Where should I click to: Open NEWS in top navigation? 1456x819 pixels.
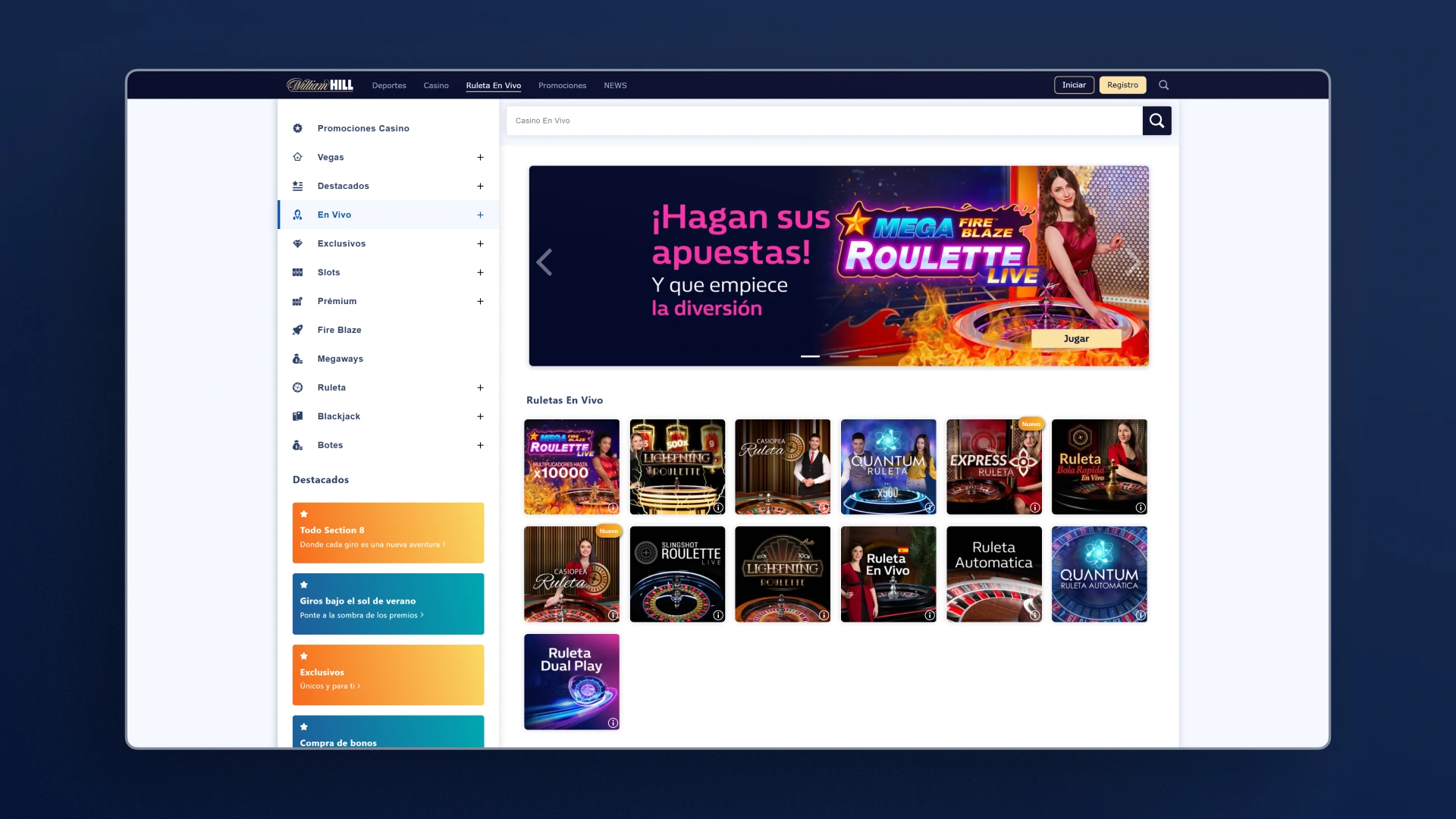click(615, 86)
